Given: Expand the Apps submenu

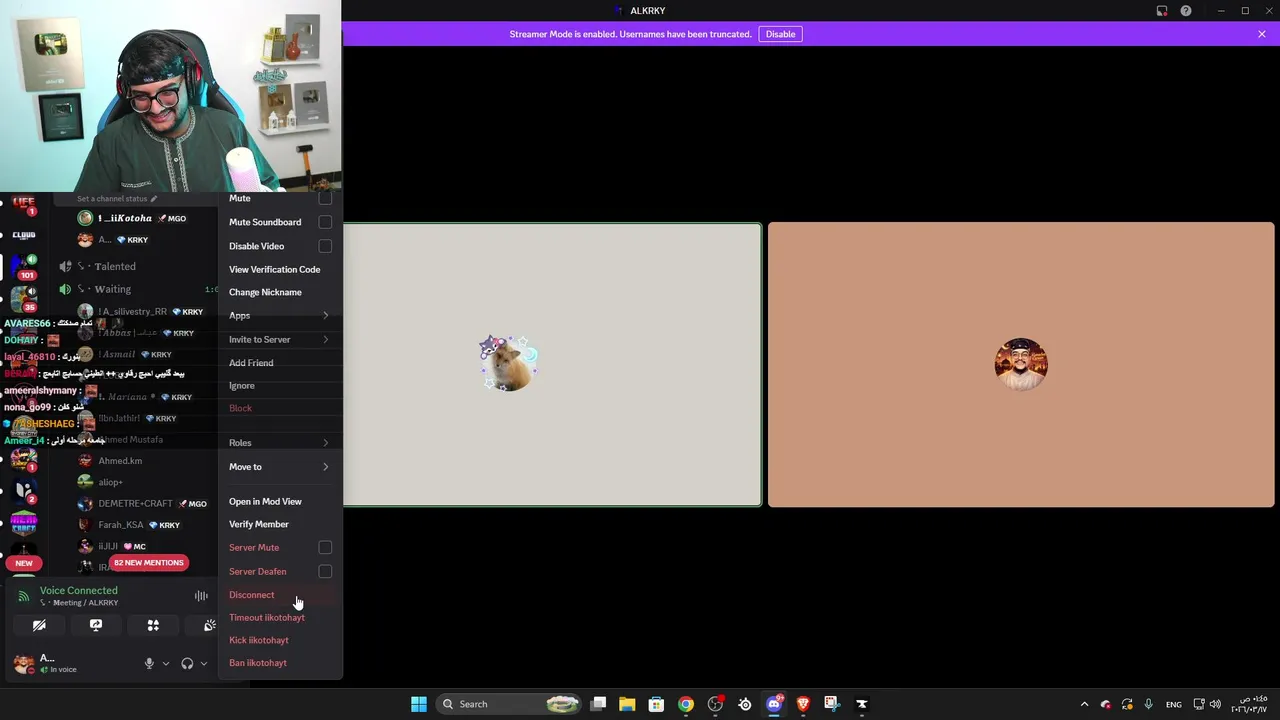Looking at the screenshot, I should pyautogui.click(x=280, y=316).
